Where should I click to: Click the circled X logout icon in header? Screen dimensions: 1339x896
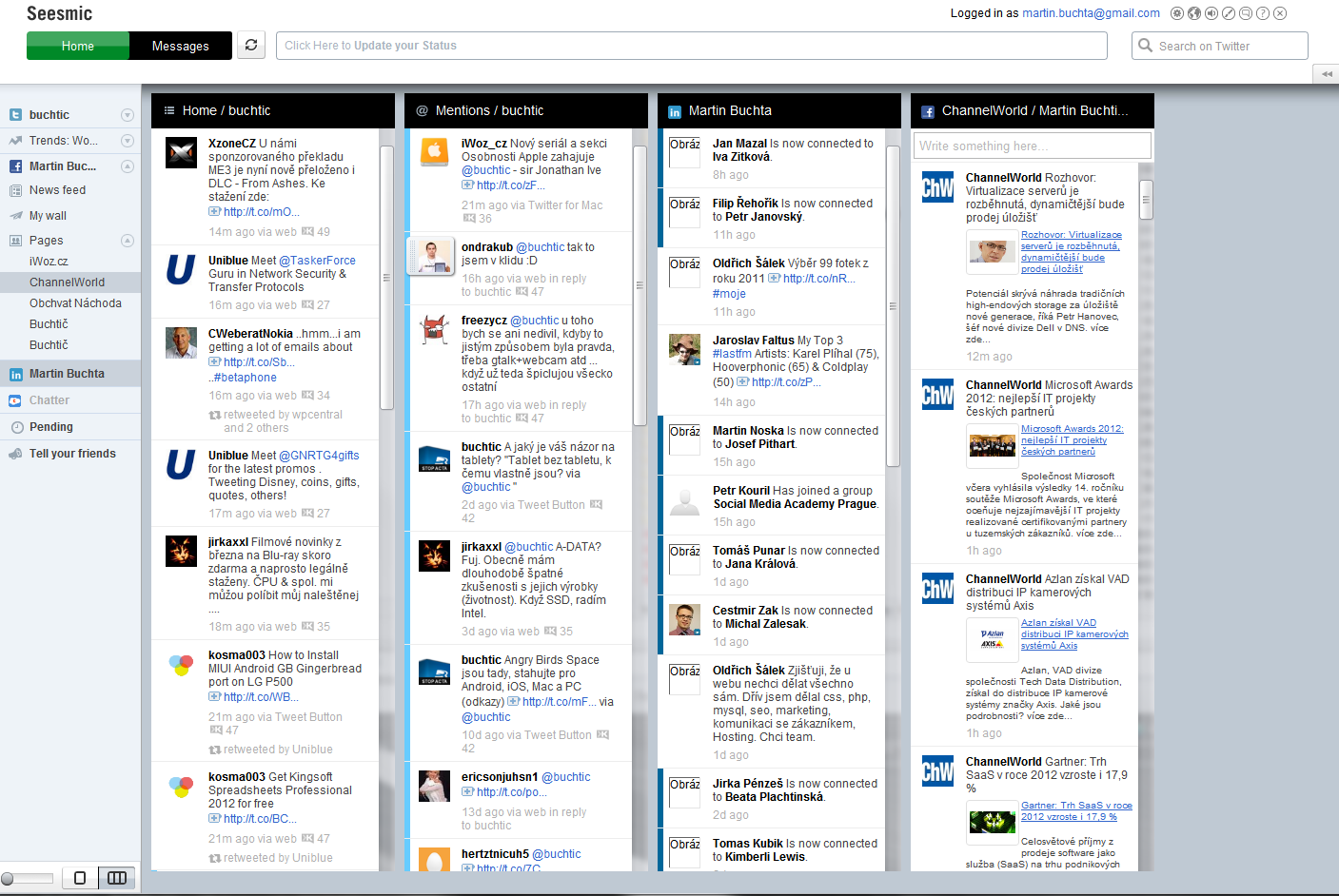point(1280,13)
